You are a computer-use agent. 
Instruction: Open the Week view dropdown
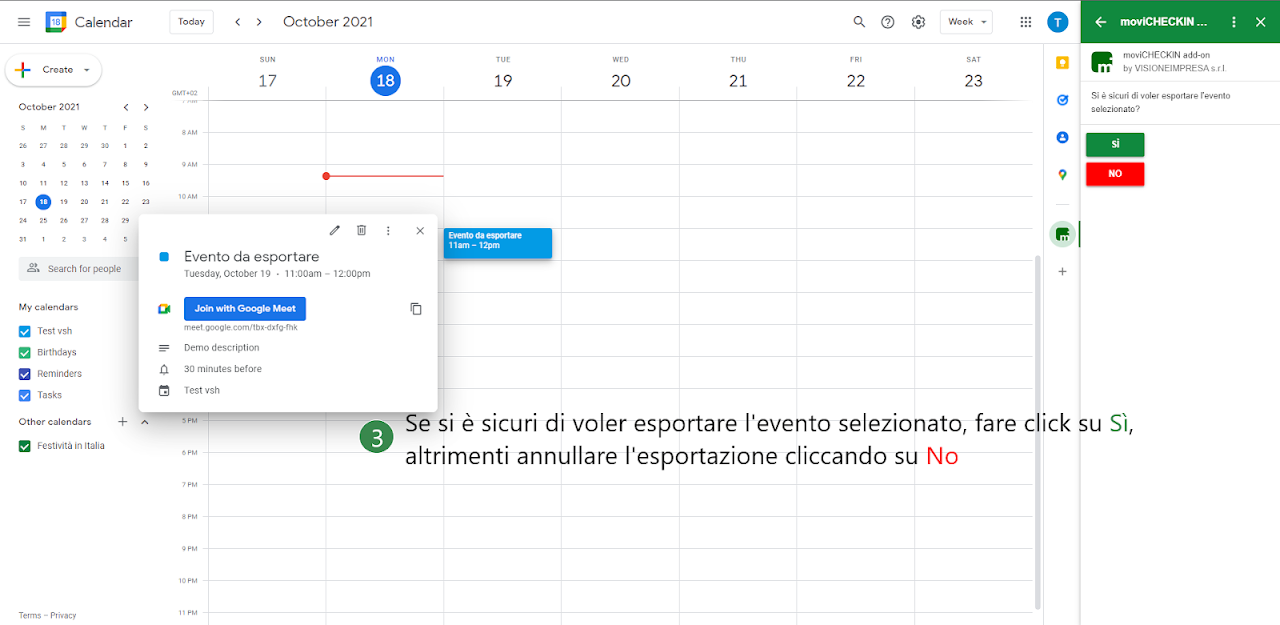[966, 22]
